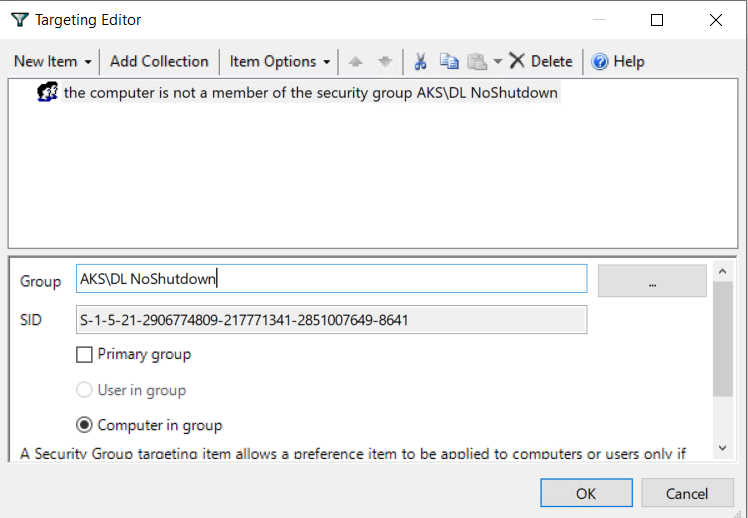Select the Computer in group radio button
This screenshot has height=518, width=748.
[86, 425]
